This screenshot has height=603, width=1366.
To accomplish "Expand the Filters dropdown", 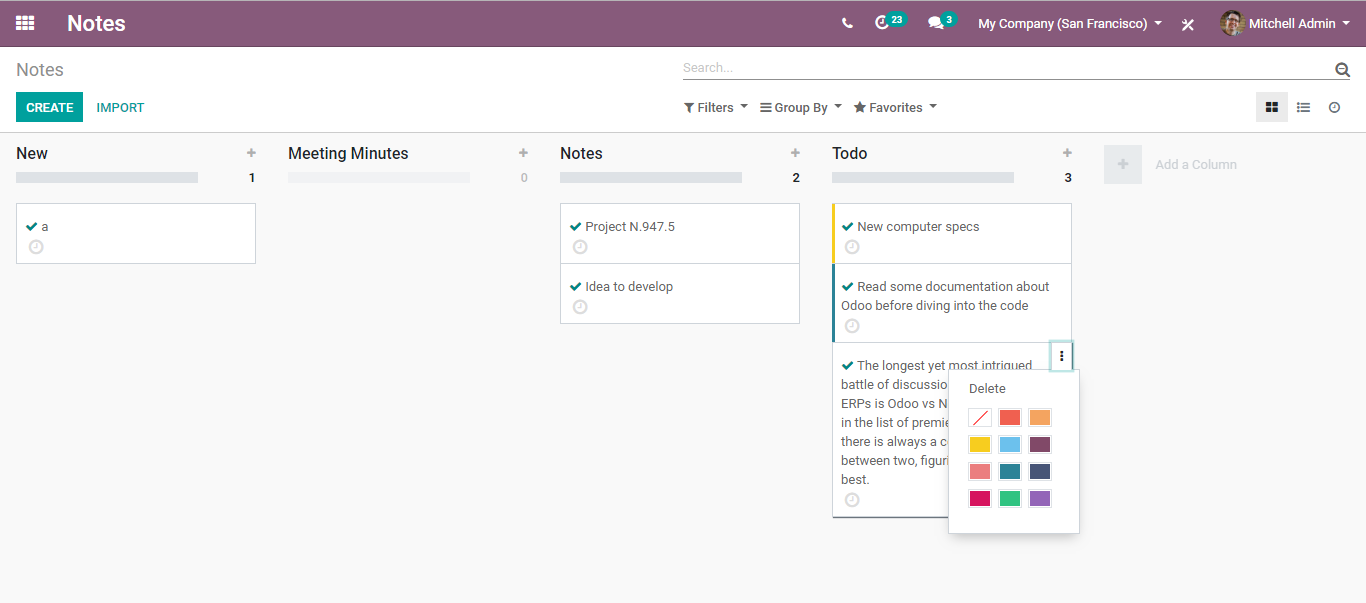I will tap(716, 107).
